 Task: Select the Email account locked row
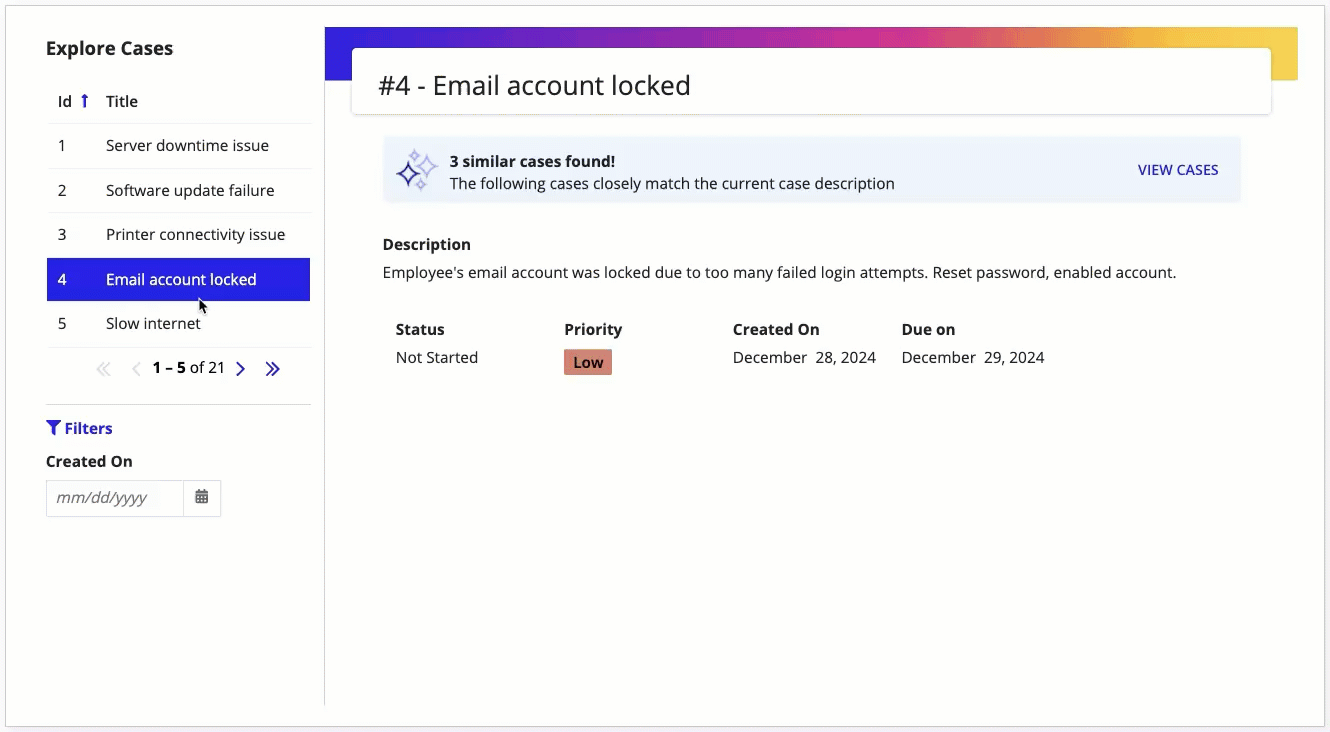(x=178, y=279)
